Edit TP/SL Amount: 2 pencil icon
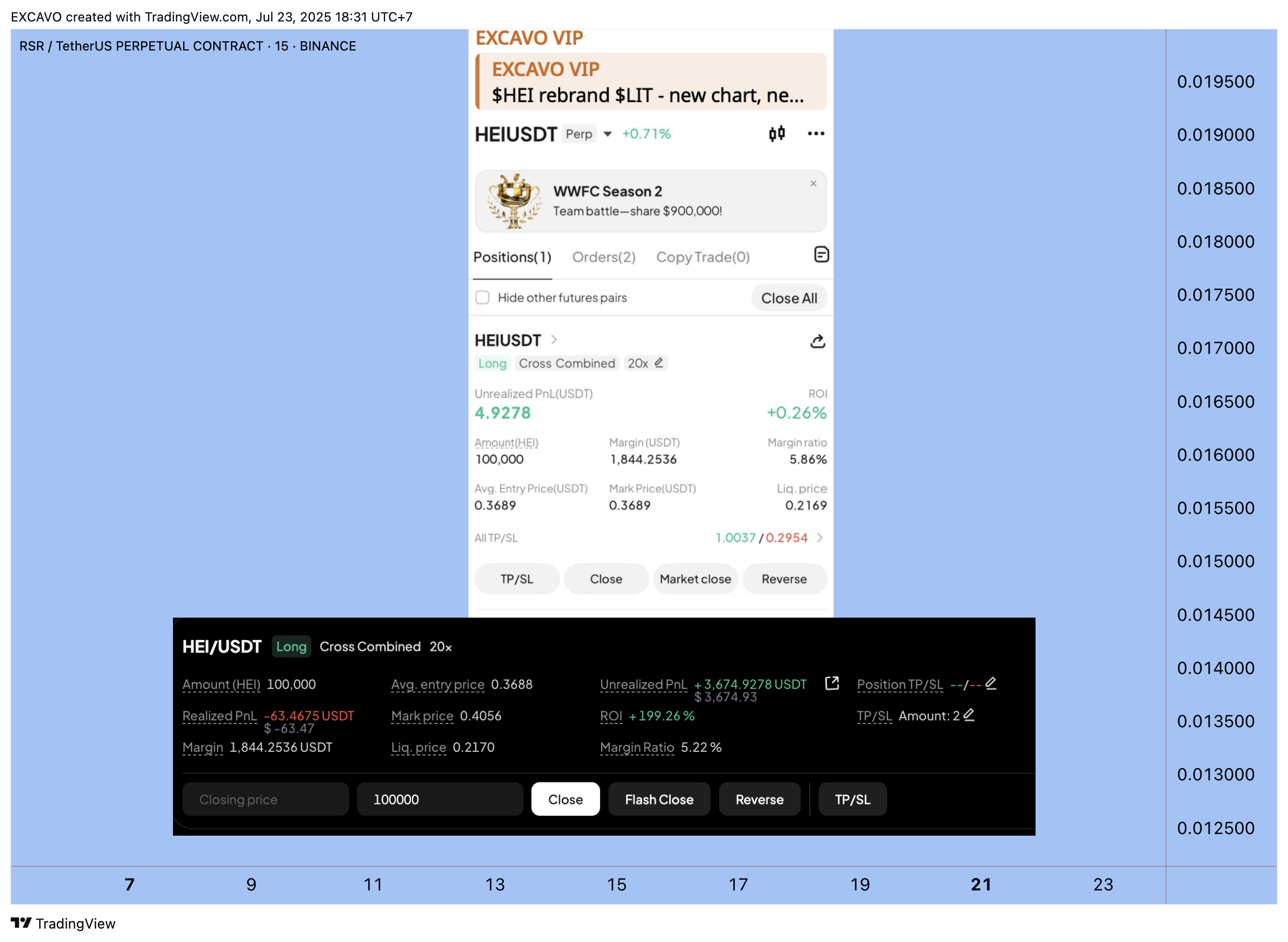The height and width of the screenshot is (942, 1288). tap(969, 714)
